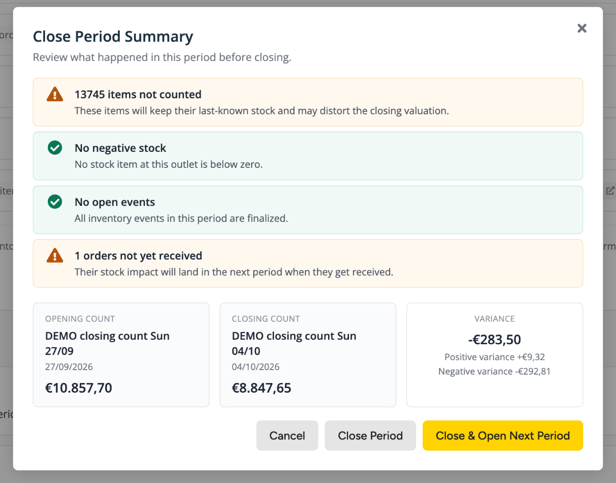Click opening count value €10.857,70
The image size is (616, 483).
coord(79,388)
